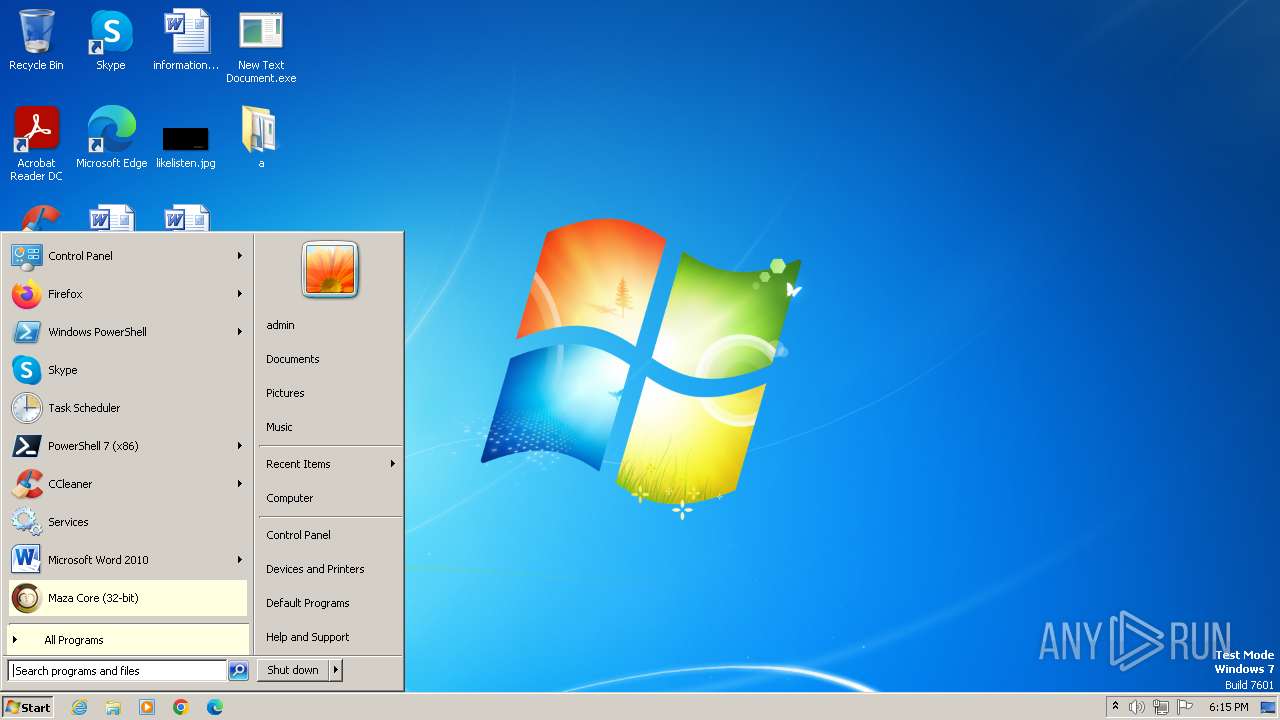Screen dimensions: 1280x720
Task: Click the Task Scheduler label
Action: coord(84,408)
